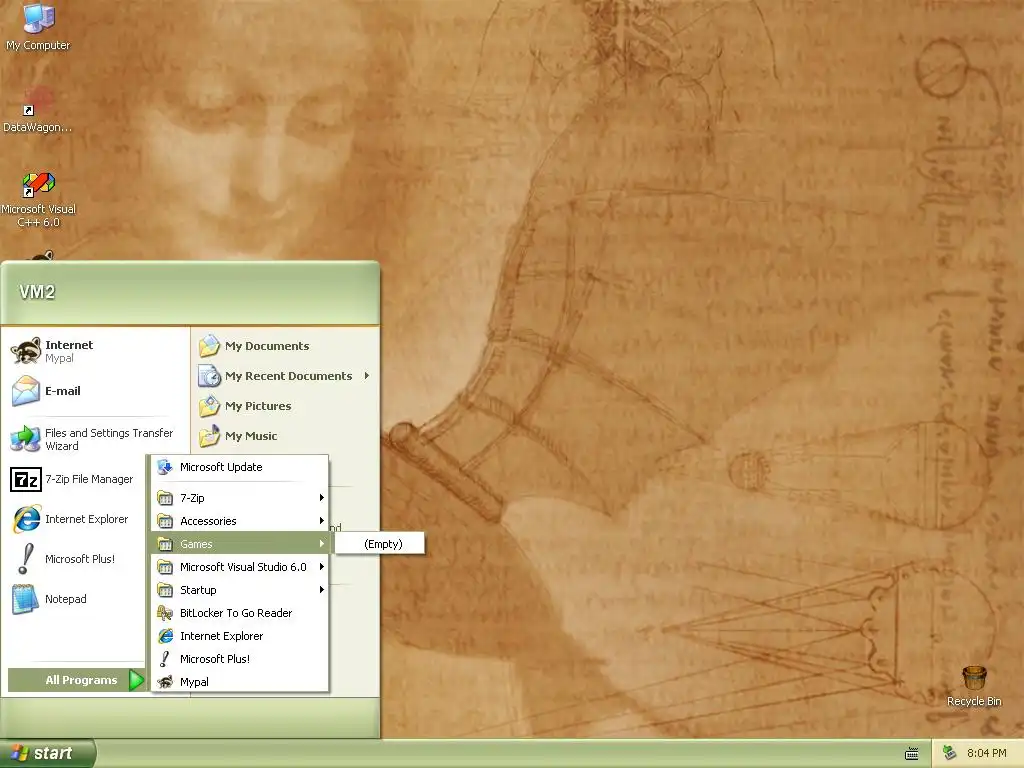Select the Recycle Bin icon
1024x768 pixels.
tap(974, 678)
